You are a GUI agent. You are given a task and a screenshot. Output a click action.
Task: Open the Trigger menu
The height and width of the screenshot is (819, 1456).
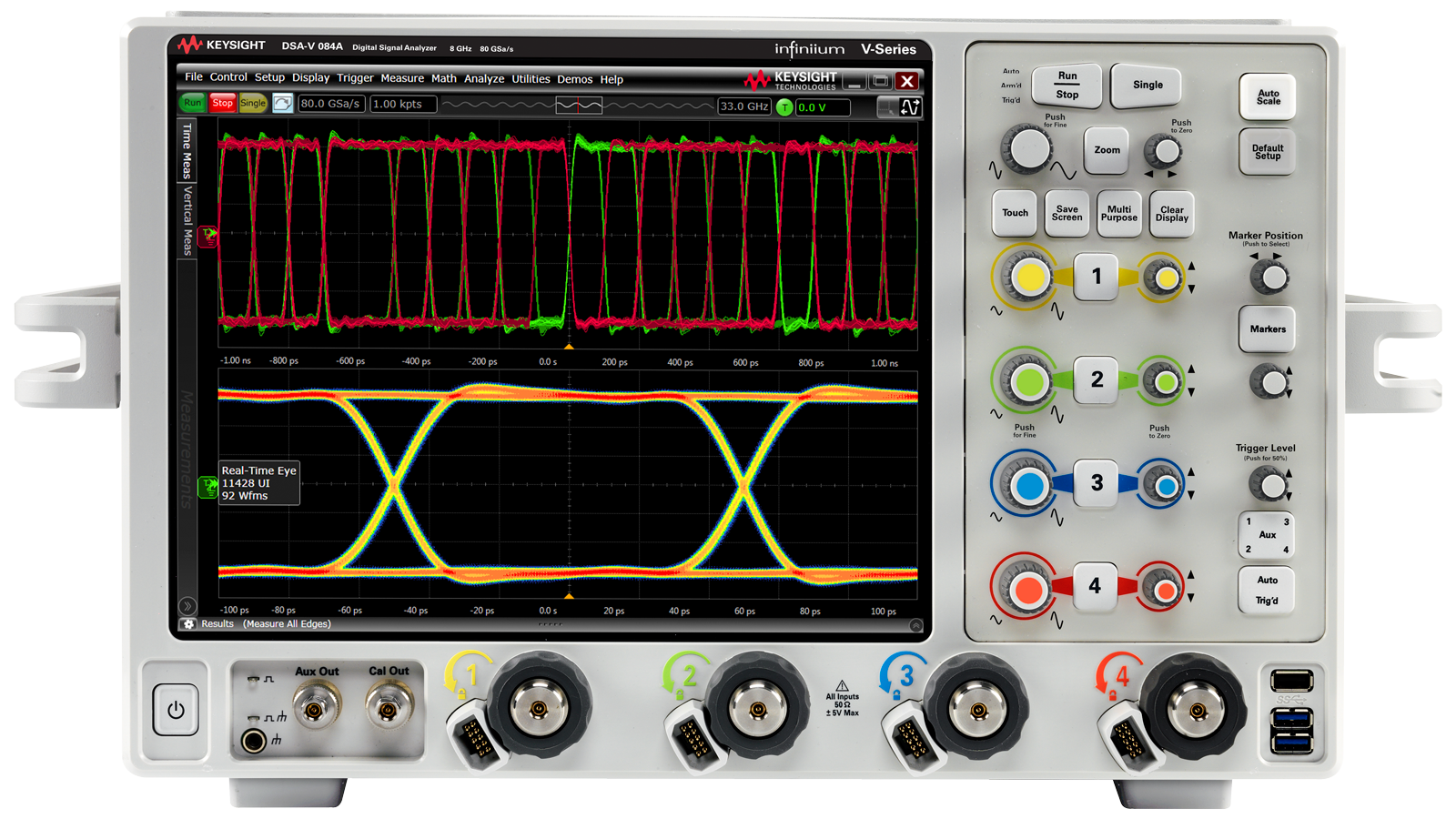click(x=355, y=78)
